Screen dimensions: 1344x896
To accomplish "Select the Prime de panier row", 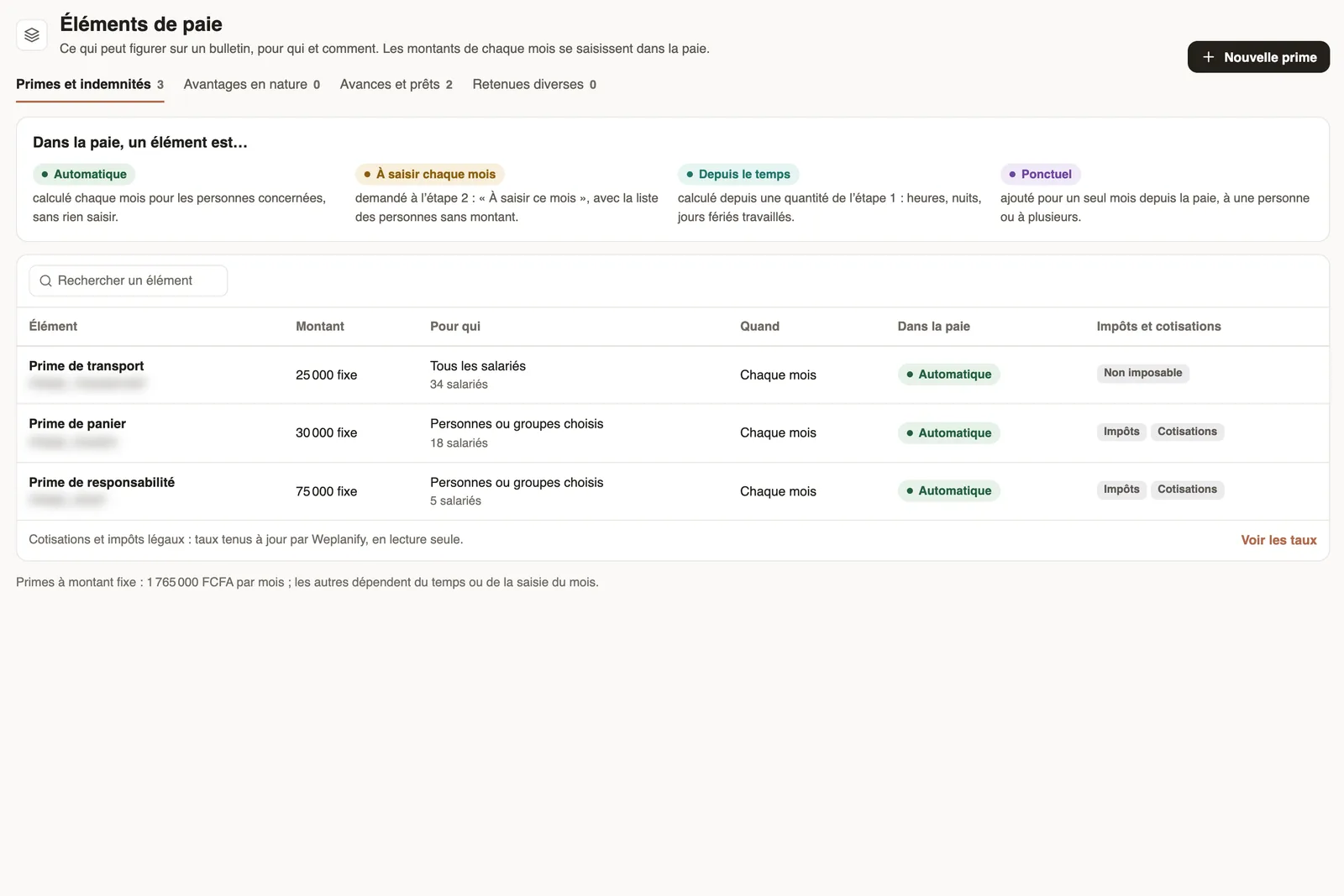I will [673, 433].
